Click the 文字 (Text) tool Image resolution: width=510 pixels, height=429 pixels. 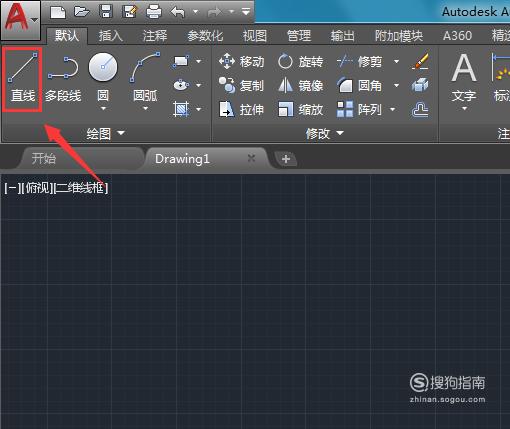point(464,77)
